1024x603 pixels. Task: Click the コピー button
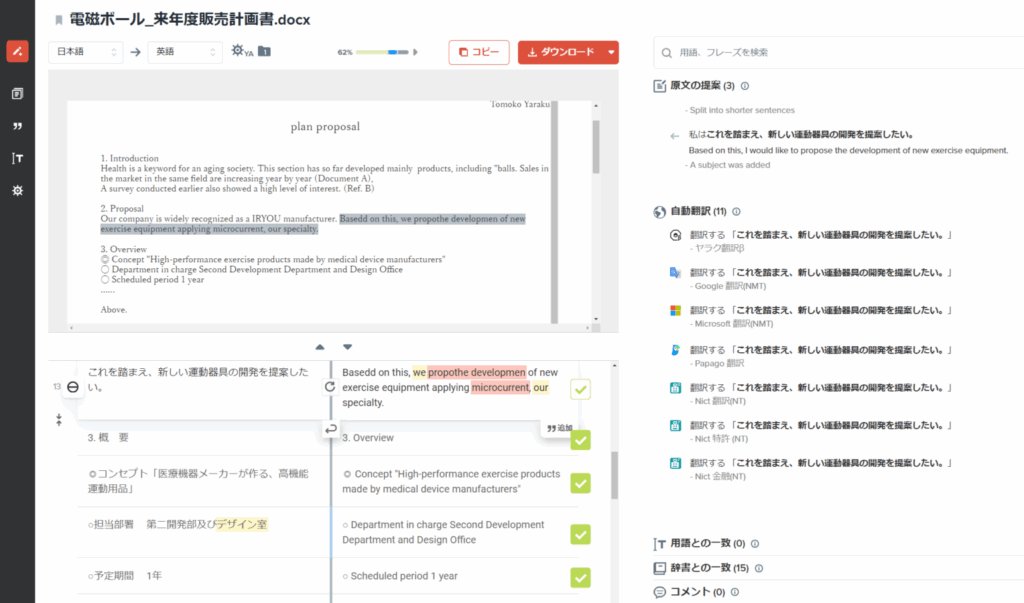click(x=479, y=52)
